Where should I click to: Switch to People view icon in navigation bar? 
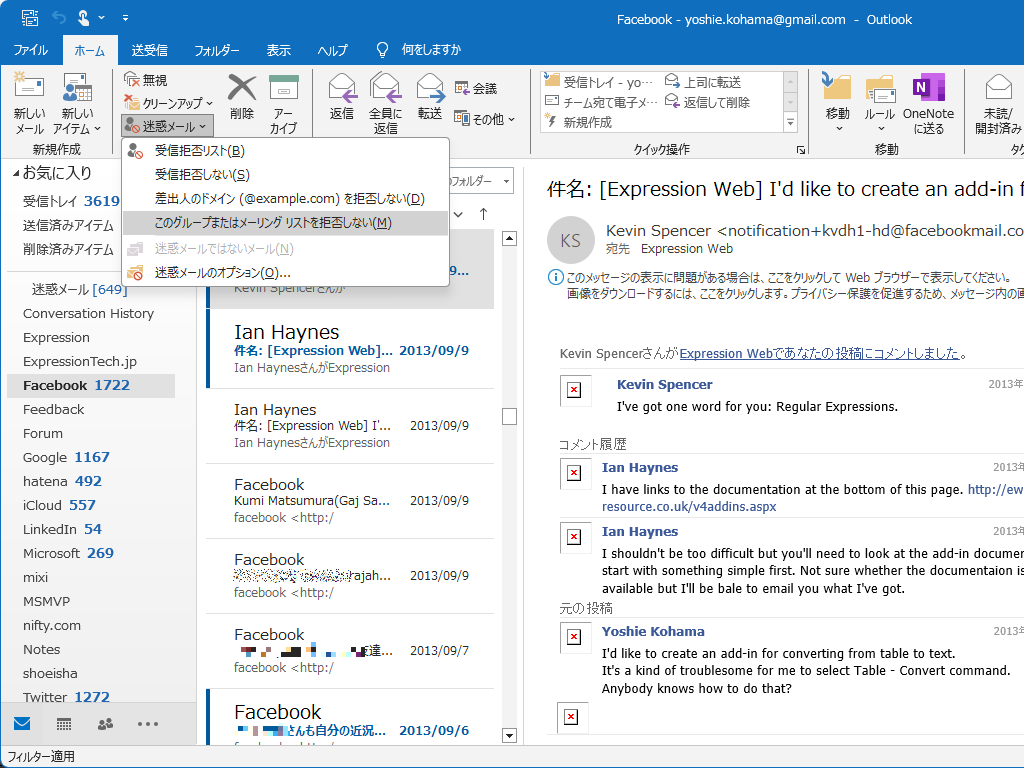pyautogui.click(x=105, y=724)
